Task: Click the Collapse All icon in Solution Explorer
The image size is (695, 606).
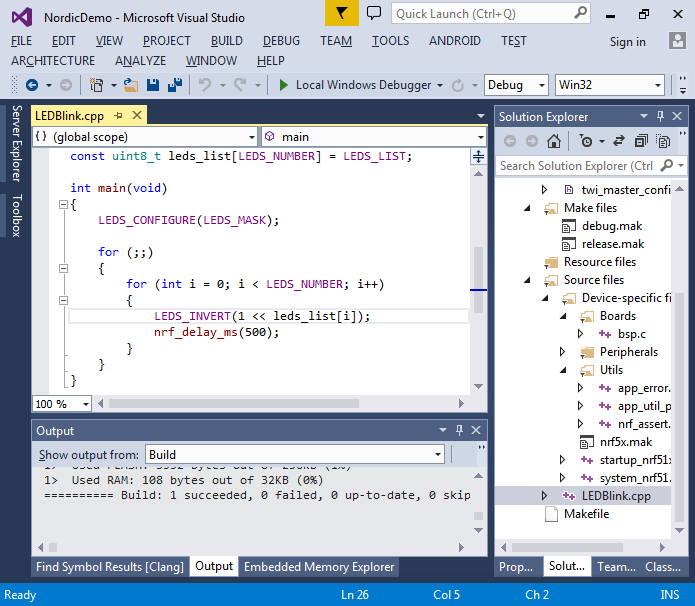Action: point(641,141)
